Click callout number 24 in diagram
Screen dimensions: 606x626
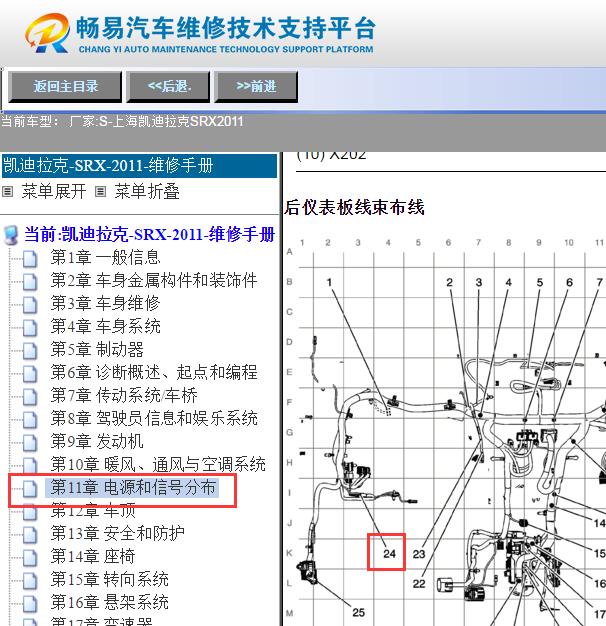(389, 554)
